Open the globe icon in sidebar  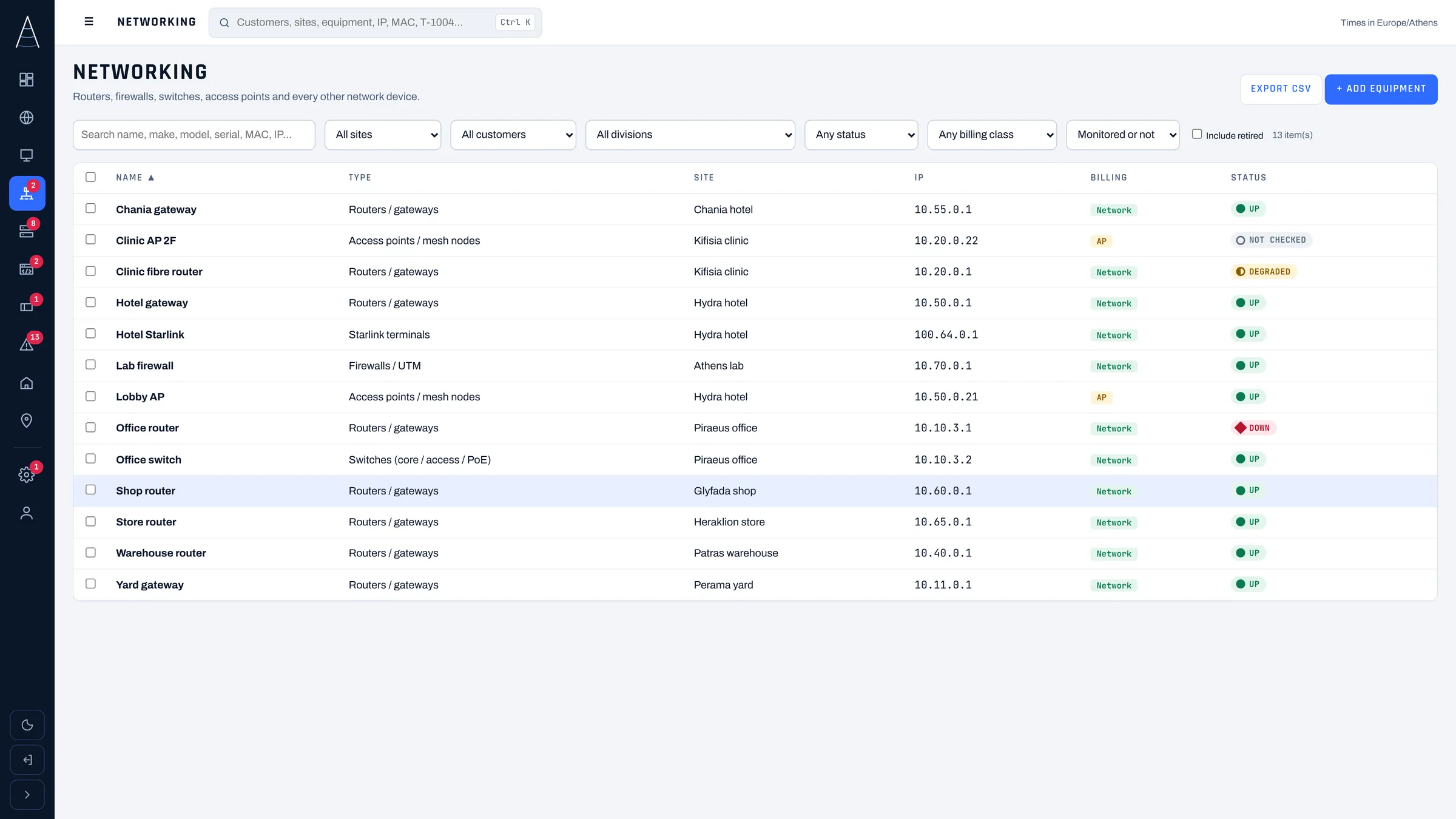click(27, 117)
